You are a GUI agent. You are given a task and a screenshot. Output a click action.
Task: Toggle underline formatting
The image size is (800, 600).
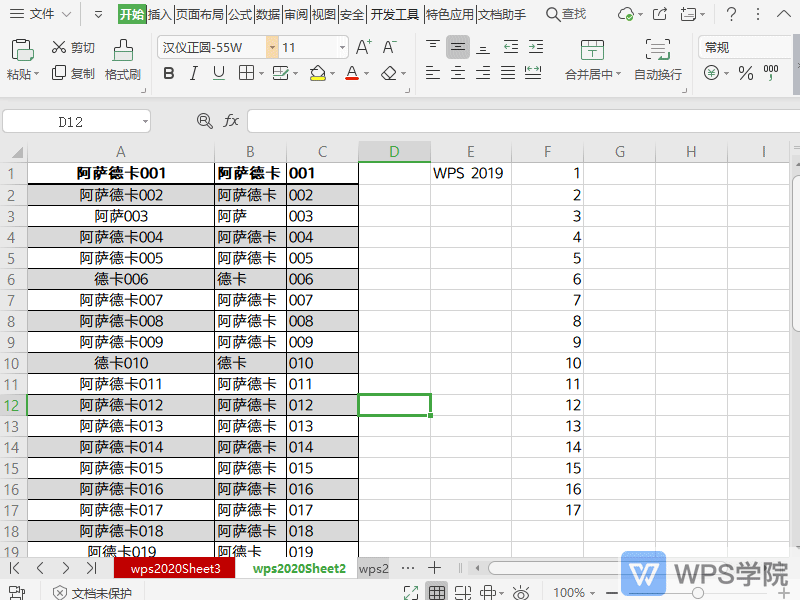(x=217, y=73)
